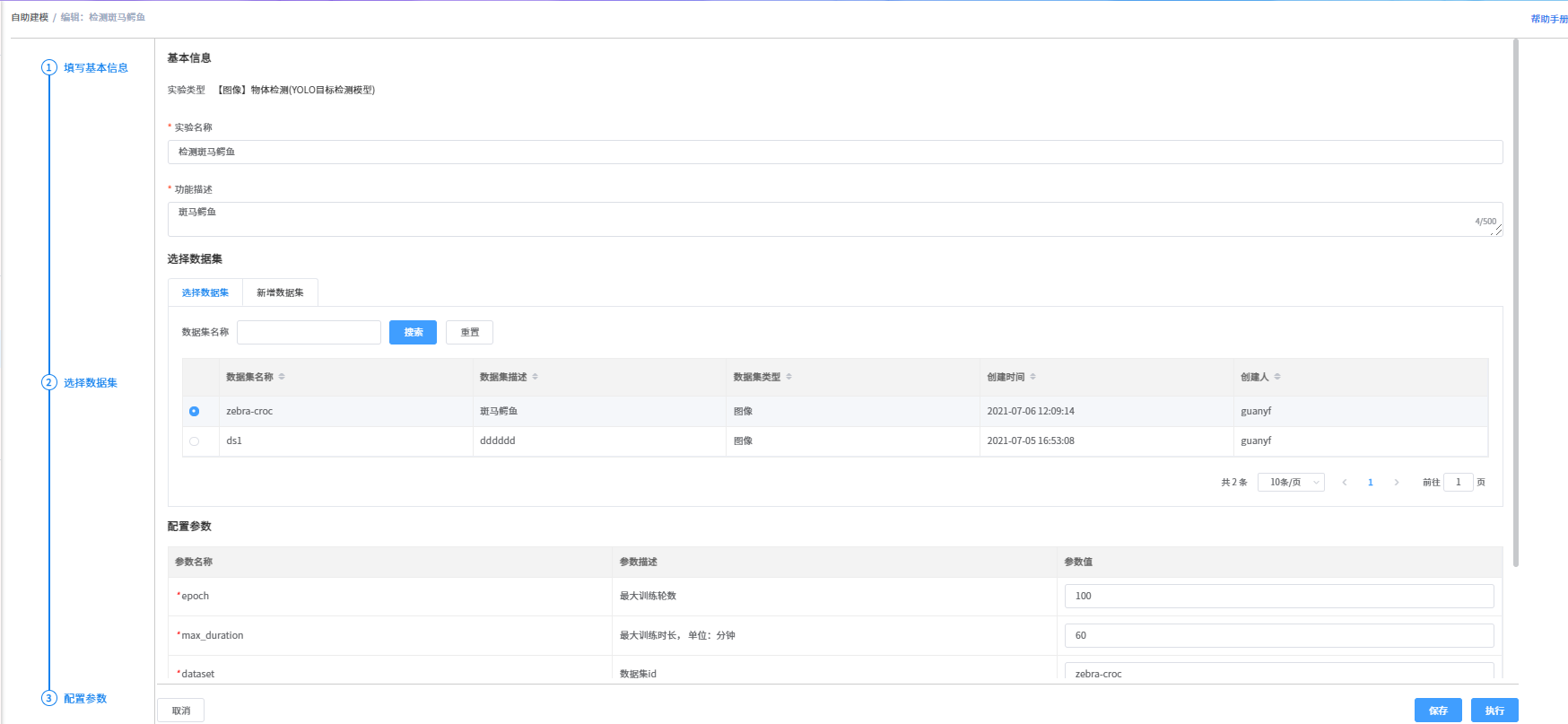The width and height of the screenshot is (1568, 724).
Task: Click the 最大训练轮数 description cell
Action: [834, 597]
